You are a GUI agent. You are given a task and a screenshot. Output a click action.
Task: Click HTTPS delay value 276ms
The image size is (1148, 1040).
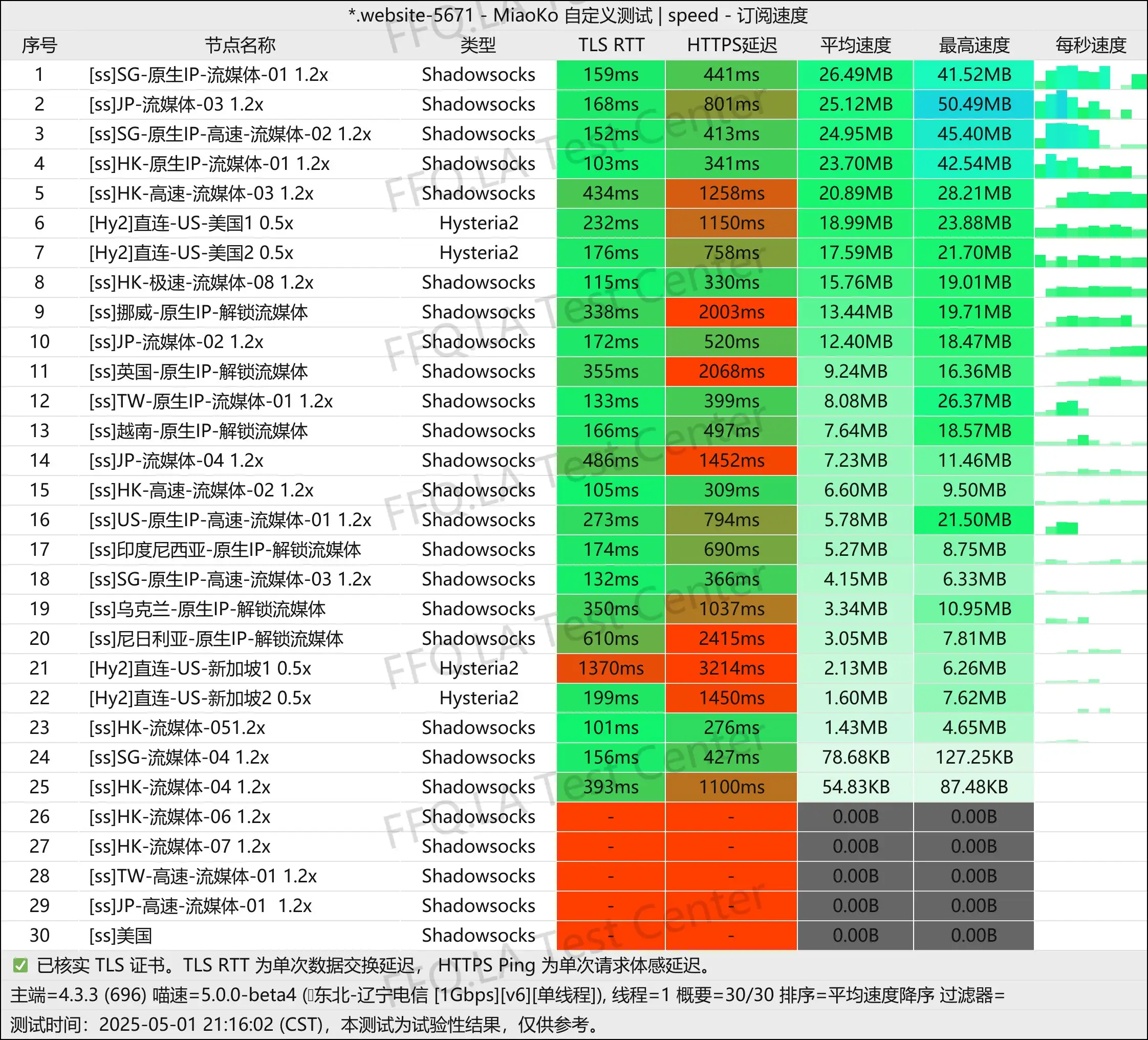tap(732, 727)
